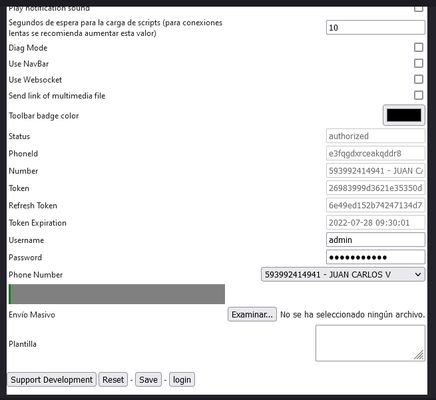Select the Token field value
The image size is (436, 400).
(x=375, y=188)
